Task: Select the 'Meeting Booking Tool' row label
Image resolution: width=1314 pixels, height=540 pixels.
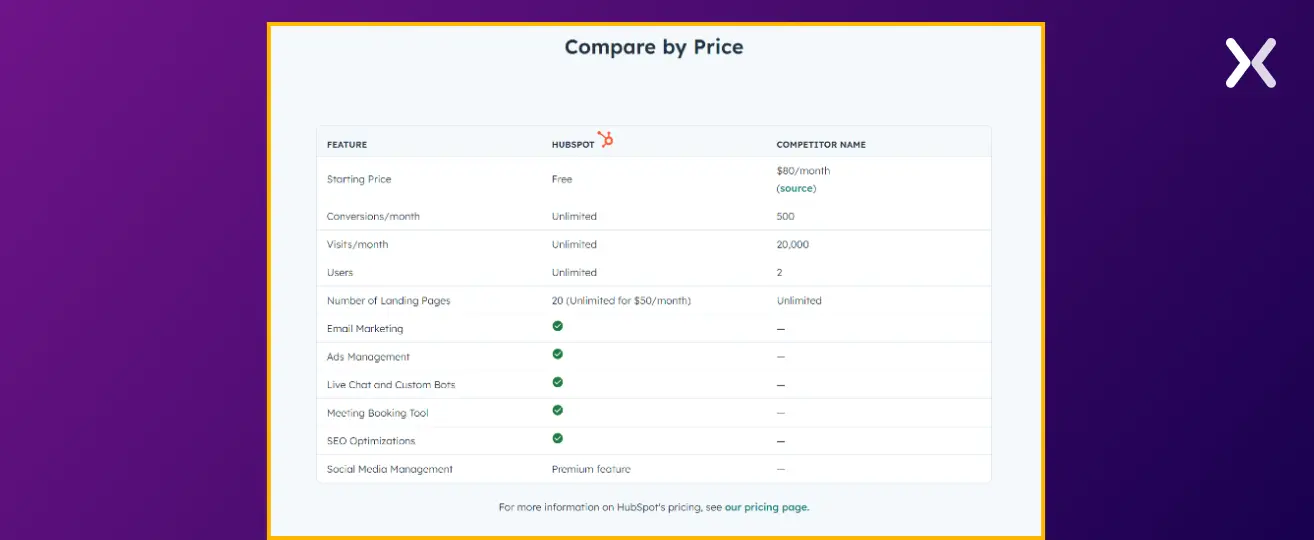Action: click(378, 413)
